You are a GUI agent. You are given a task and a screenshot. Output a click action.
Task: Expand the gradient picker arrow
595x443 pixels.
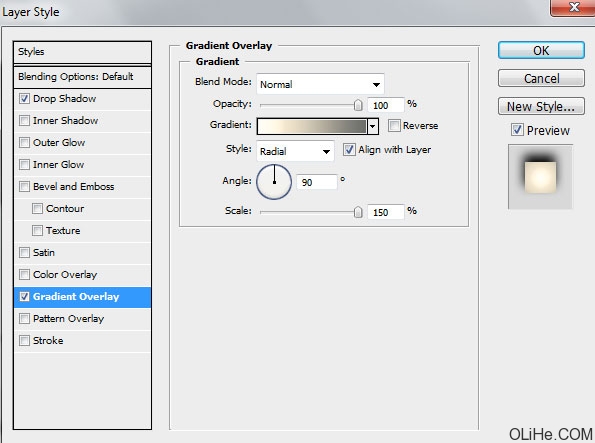373,126
